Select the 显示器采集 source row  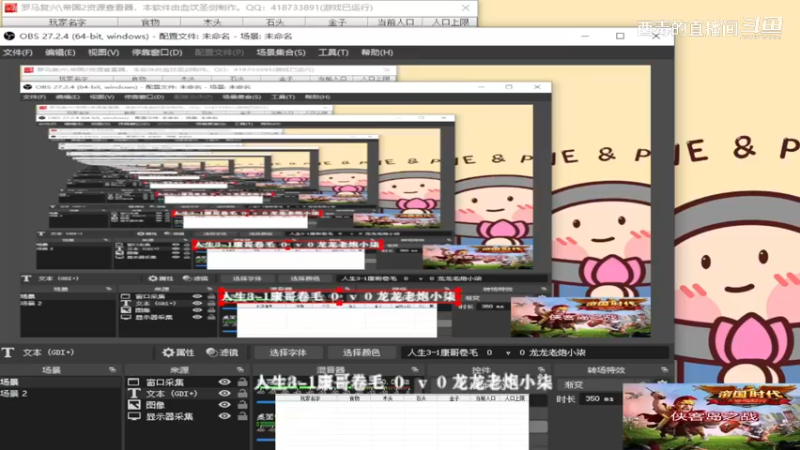tap(188, 416)
